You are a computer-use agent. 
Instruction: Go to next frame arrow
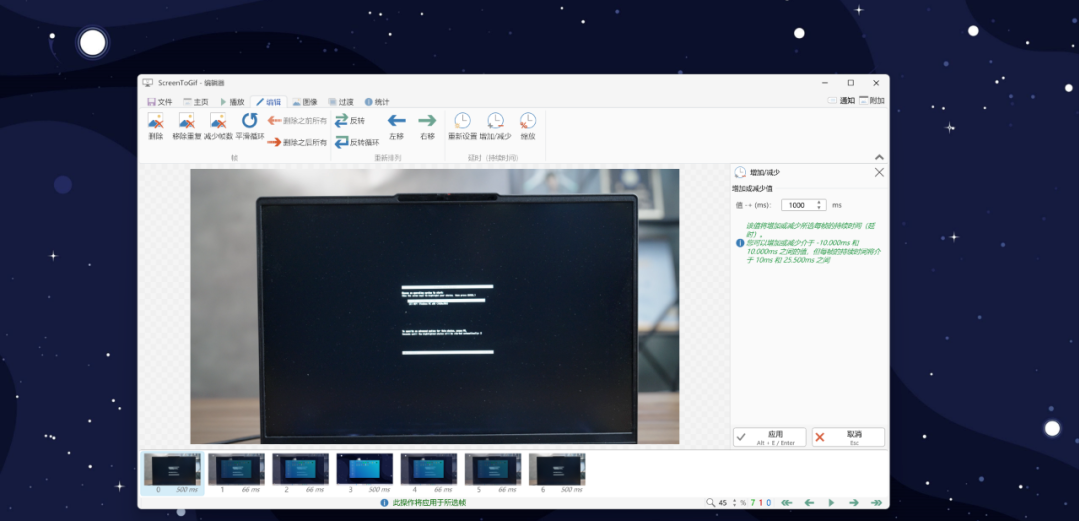(854, 503)
